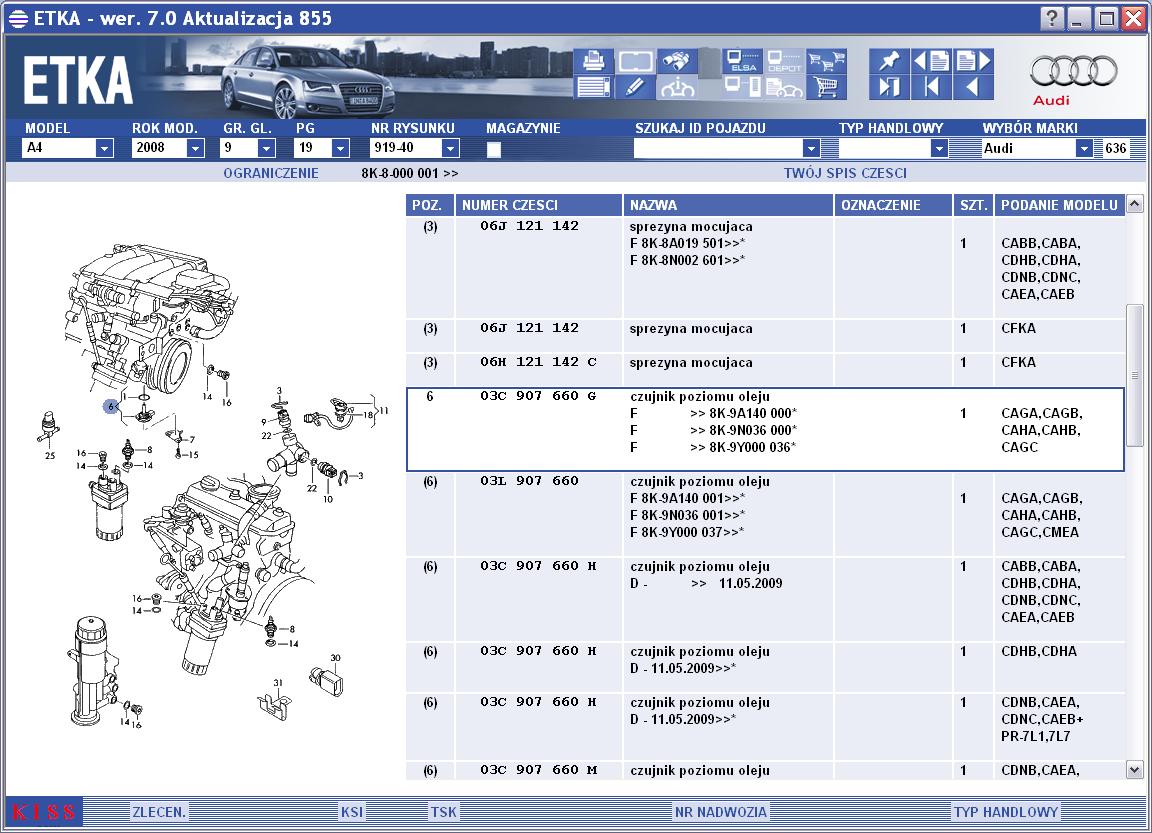Click the ZLECEN. button at bottom

(159, 812)
